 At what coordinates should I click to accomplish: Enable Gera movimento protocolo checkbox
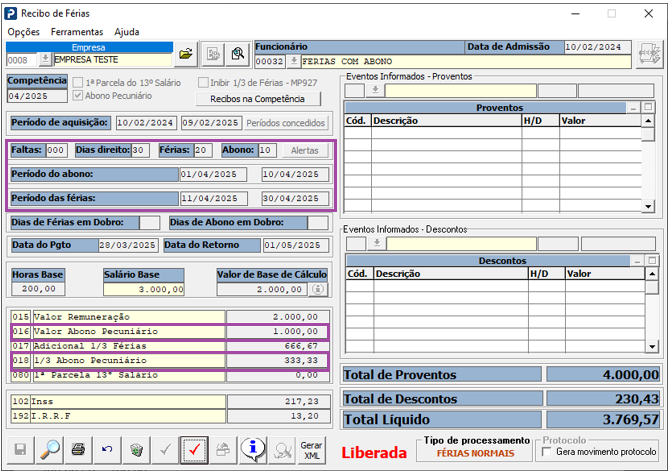pyautogui.click(x=546, y=452)
